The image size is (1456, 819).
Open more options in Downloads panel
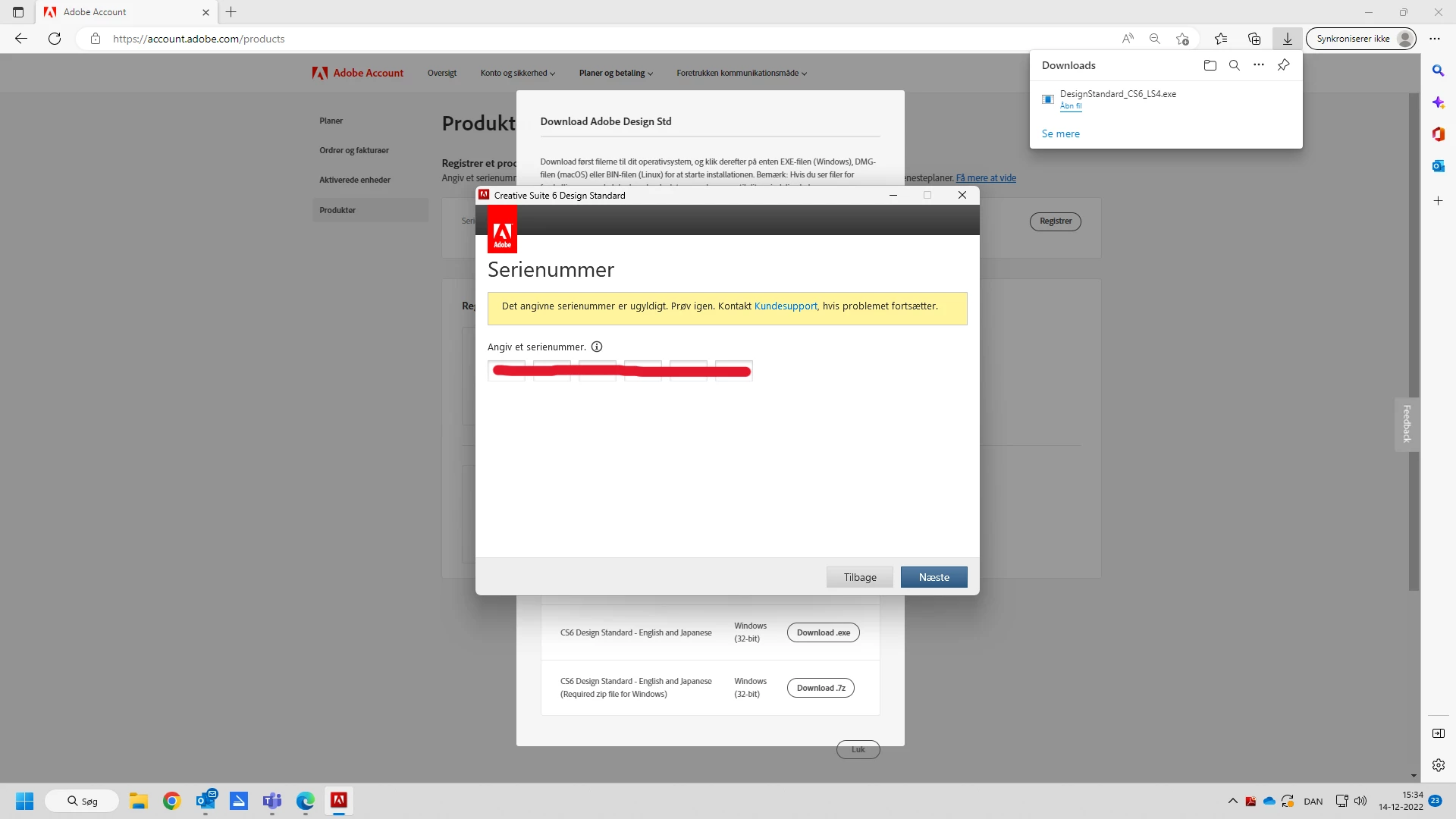point(1259,65)
